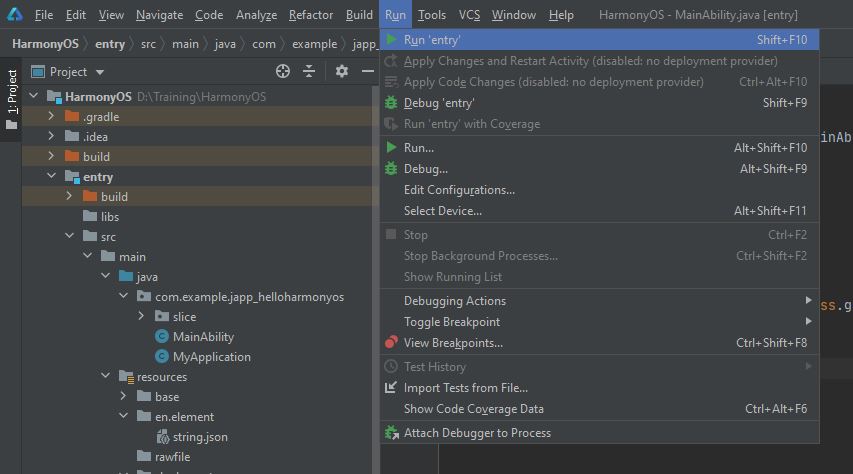Viewport: 853px width, 474px height.
Task: Select Edit Configurations... menu entry
Action: (x=599, y=190)
